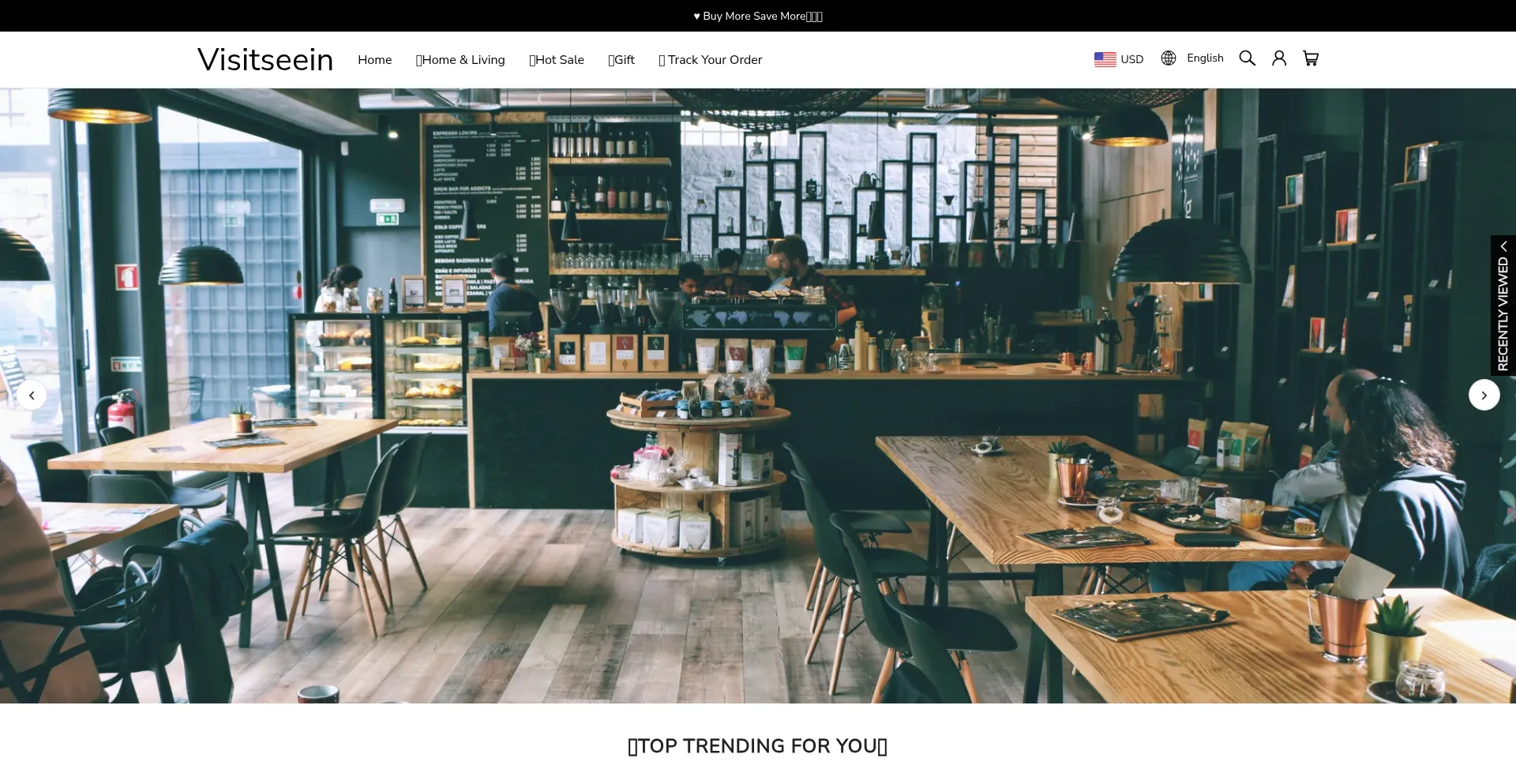Click the globe language icon
Viewport: 1516px width, 784px height.
click(x=1169, y=58)
